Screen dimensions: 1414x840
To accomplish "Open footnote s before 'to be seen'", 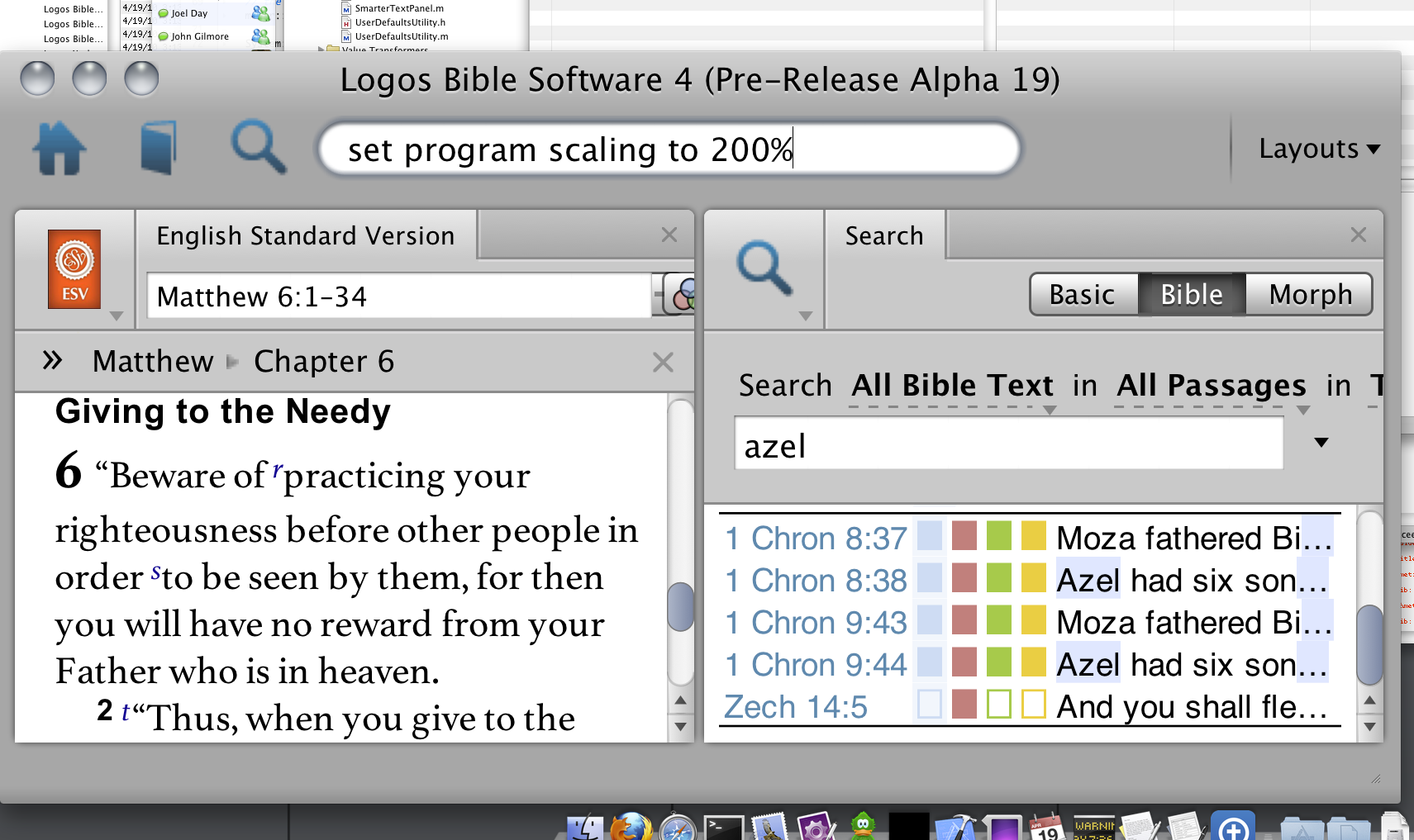I will click(155, 571).
